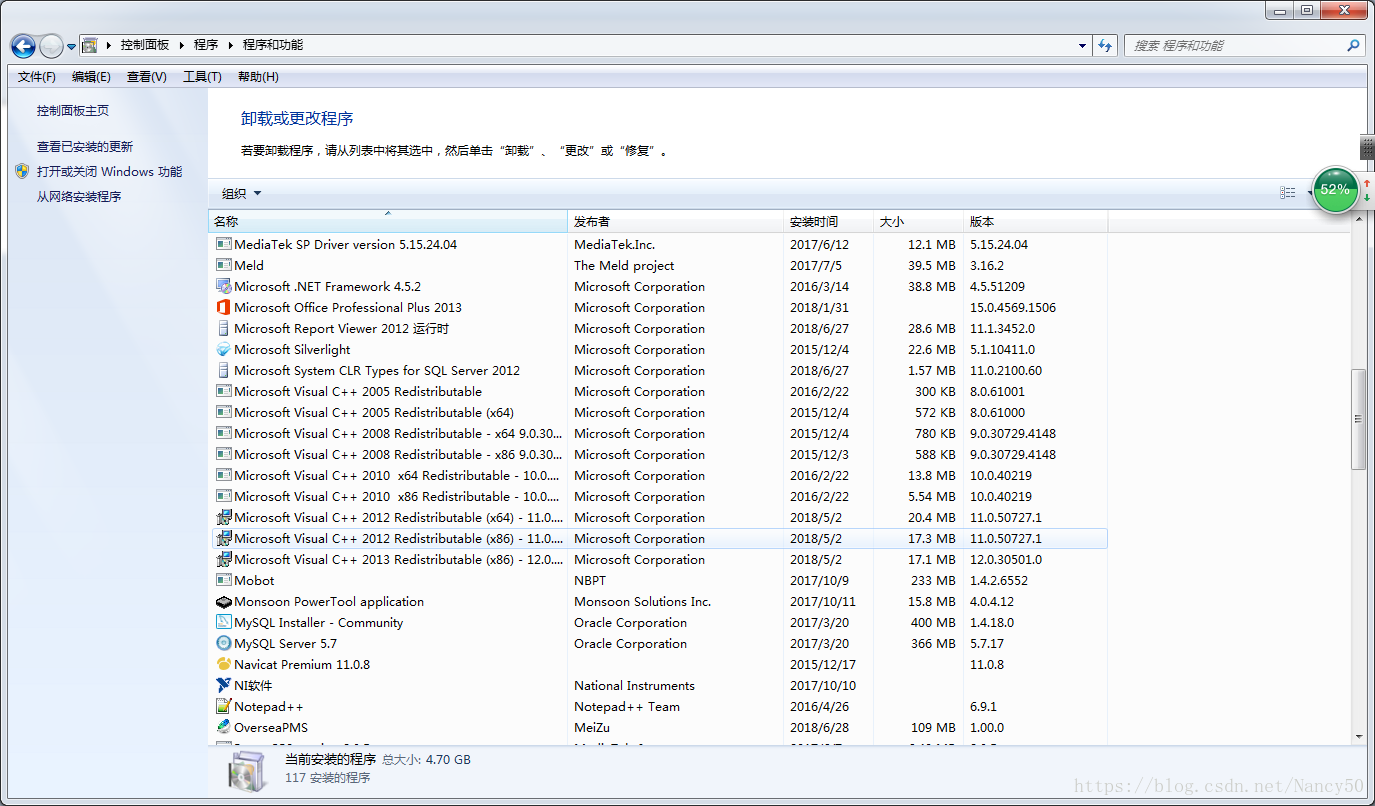This screenshot has height=806, width=1375.
Task: Click icon of Visual C++ 2012 Redistributable (x64)
Action: tap(224, 517)
